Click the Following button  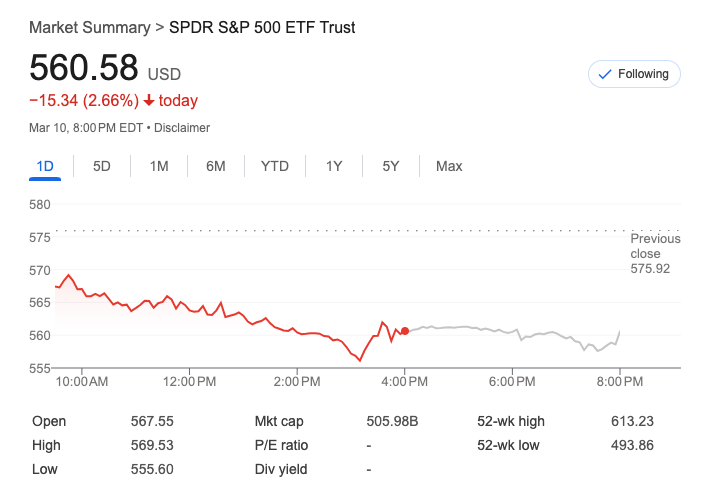pos(634,74)
